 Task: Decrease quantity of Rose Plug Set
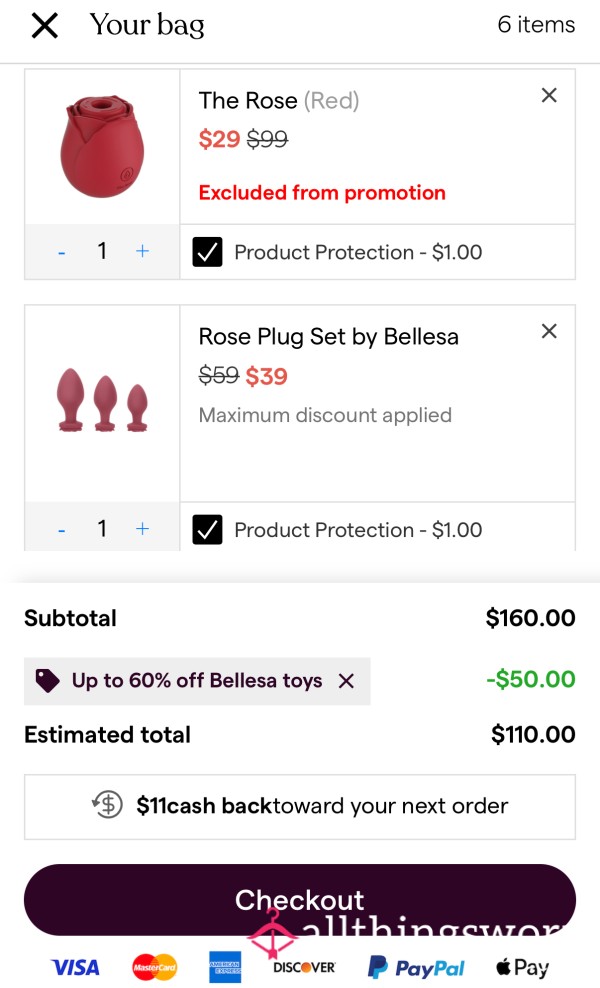pyautogui.click(x=61, y=531)
